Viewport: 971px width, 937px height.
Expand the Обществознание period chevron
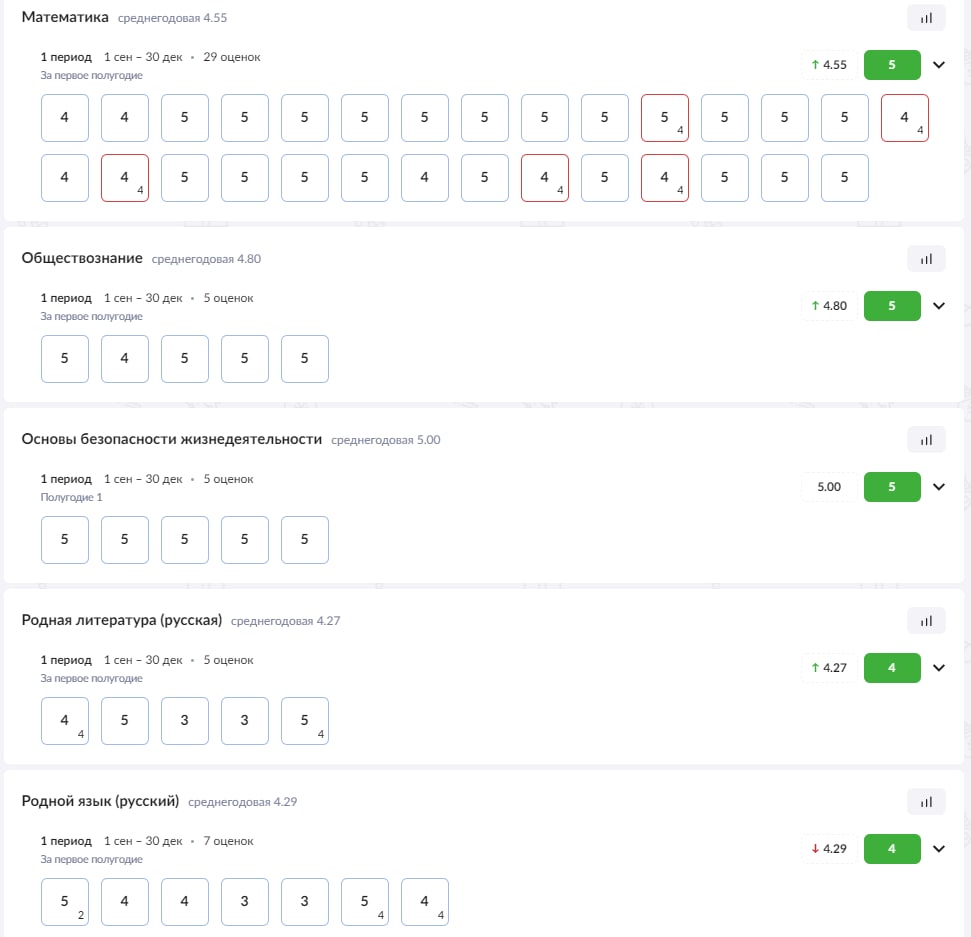pos(939,305)
